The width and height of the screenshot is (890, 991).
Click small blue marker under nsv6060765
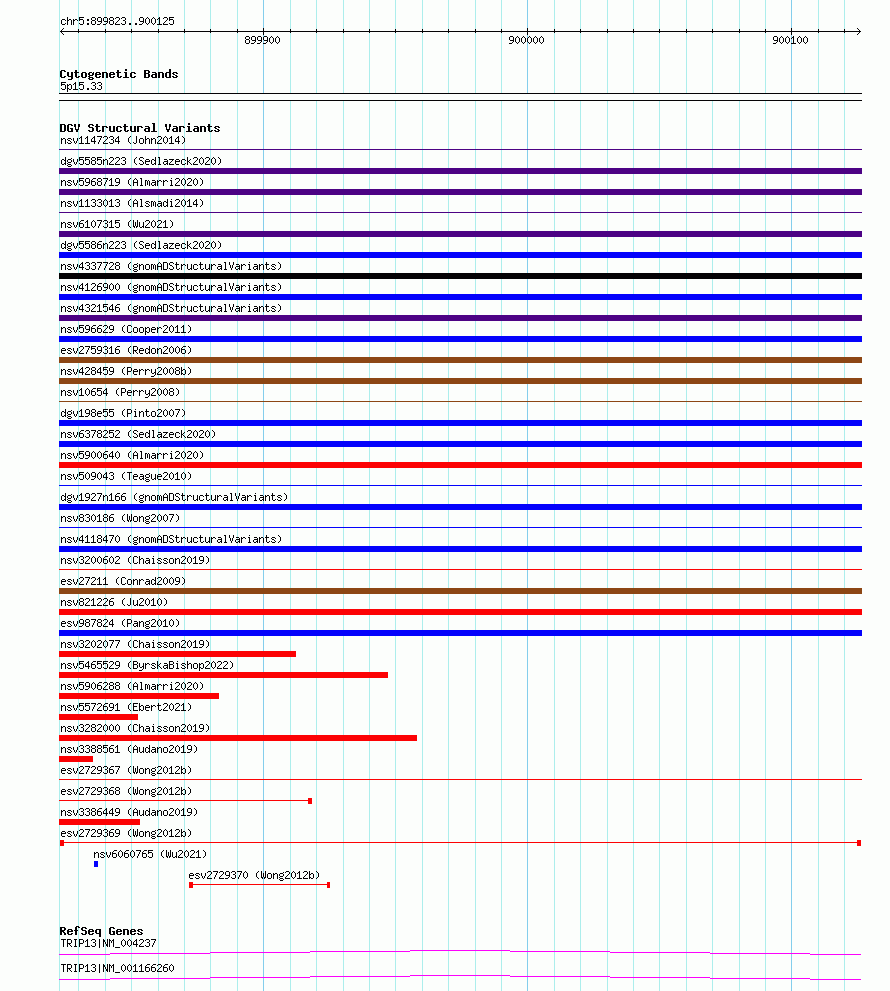[96, 864]
